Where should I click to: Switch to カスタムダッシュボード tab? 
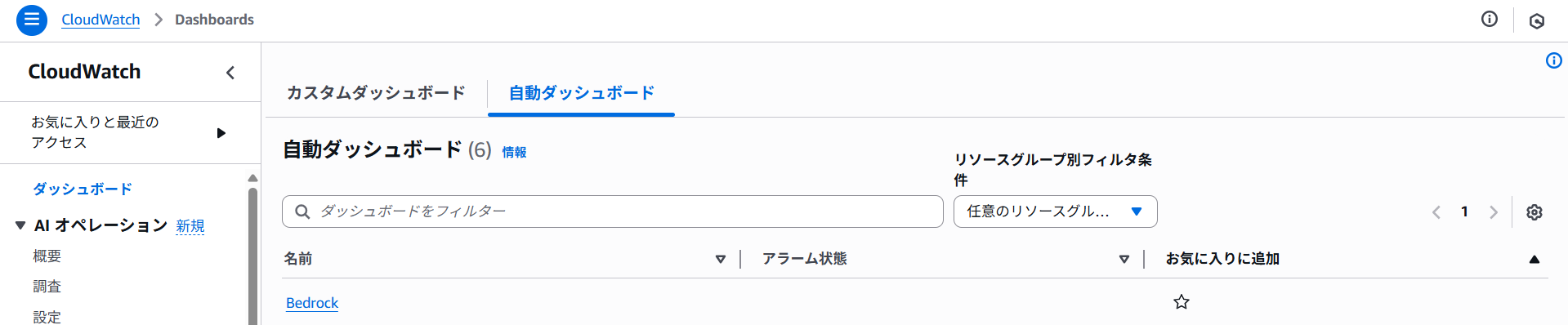[x=376, y=93]
